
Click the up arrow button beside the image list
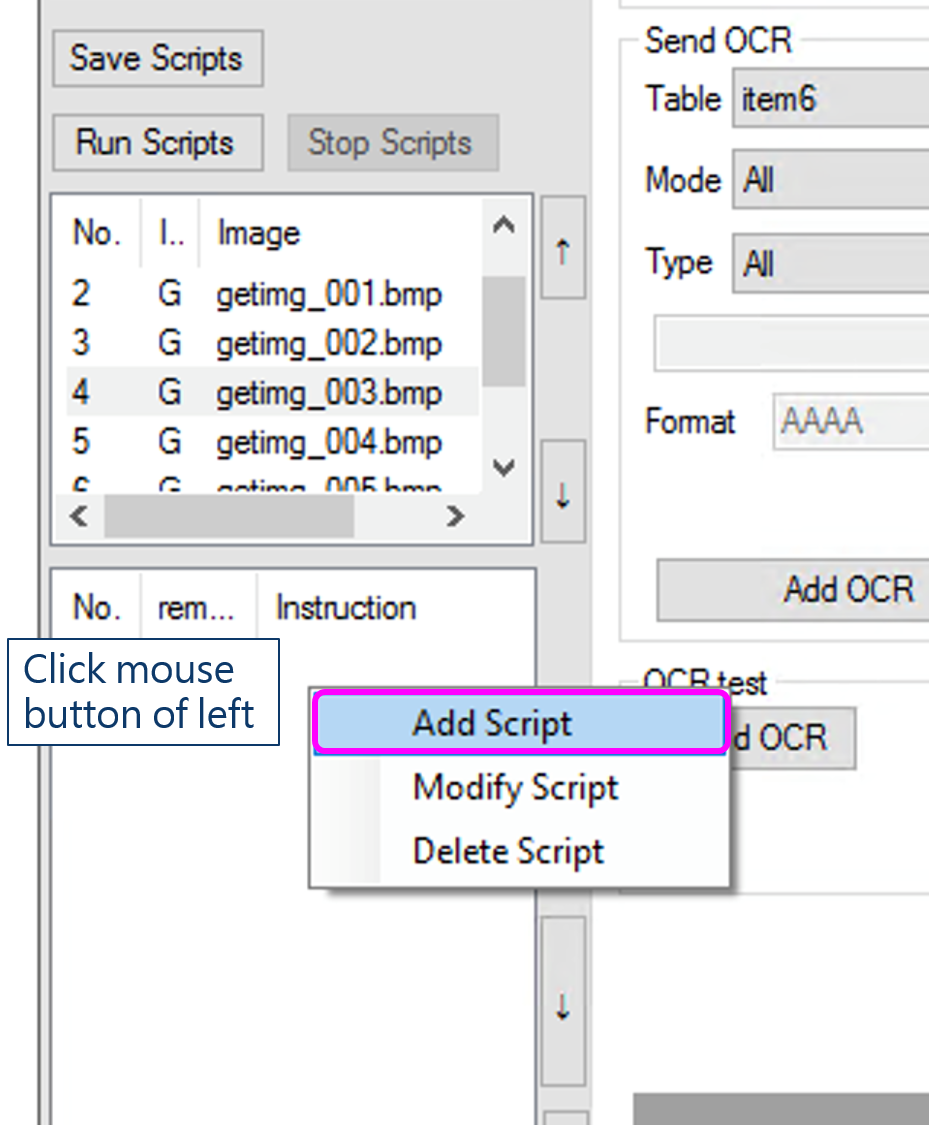point(562,247)
